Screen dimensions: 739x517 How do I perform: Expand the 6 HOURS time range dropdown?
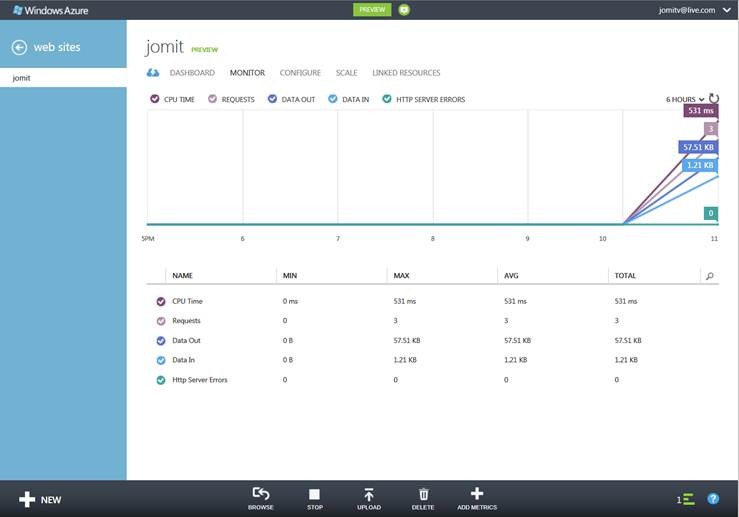coord(685,99)
